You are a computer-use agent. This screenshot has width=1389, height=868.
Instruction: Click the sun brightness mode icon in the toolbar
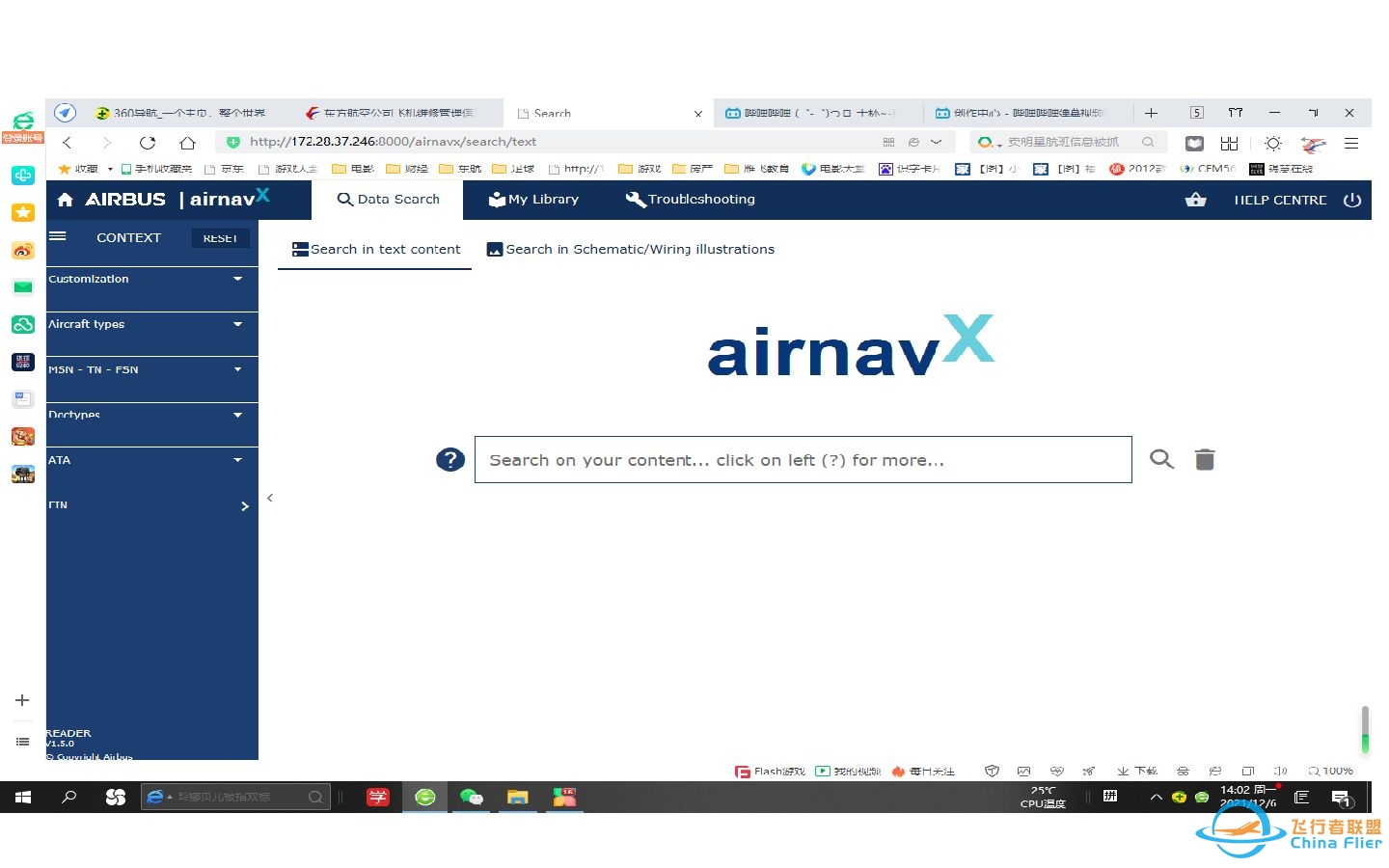(x=1273, y=143)
